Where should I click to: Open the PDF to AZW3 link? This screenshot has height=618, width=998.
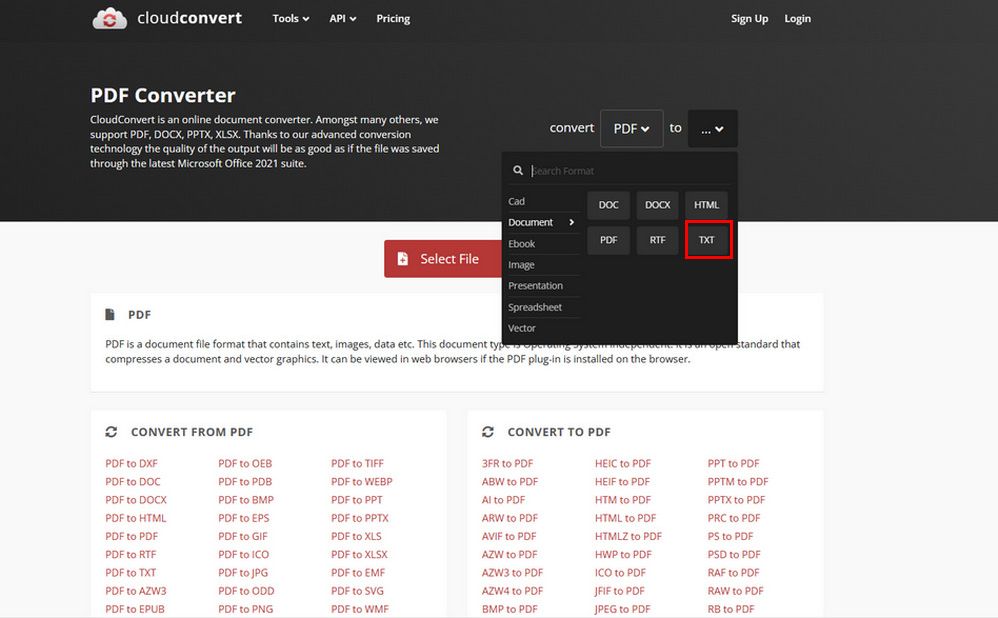click(136, 591)
